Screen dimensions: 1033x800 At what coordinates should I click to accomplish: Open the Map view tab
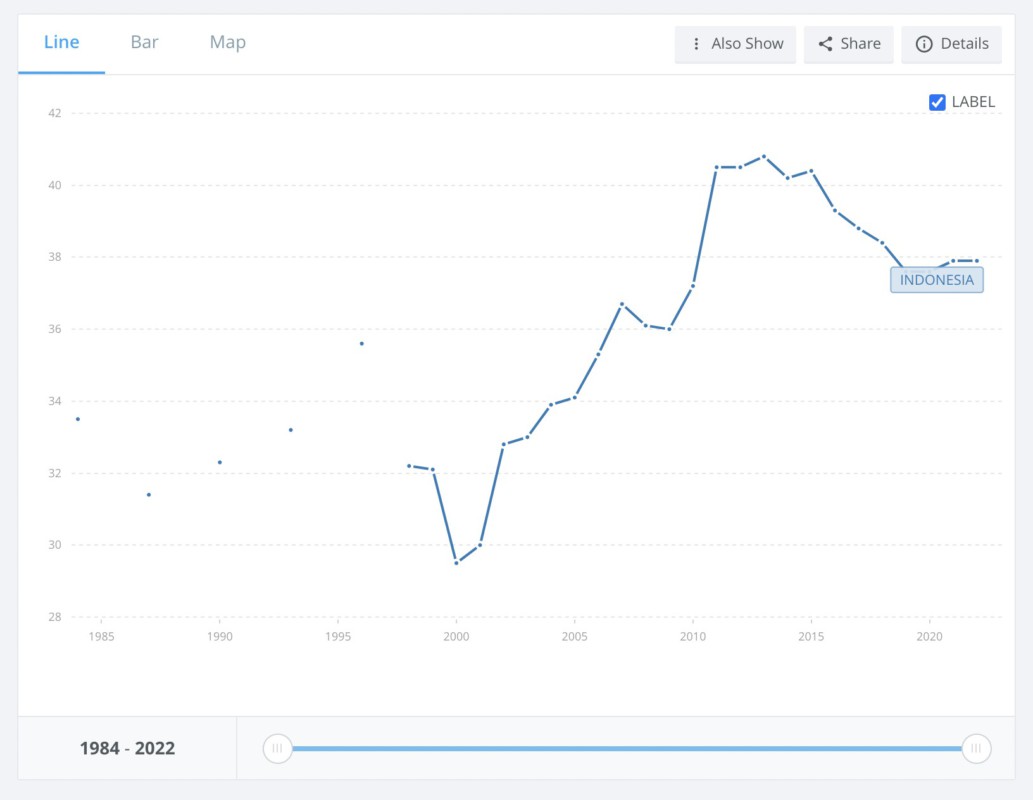click(x=227, y=42)
